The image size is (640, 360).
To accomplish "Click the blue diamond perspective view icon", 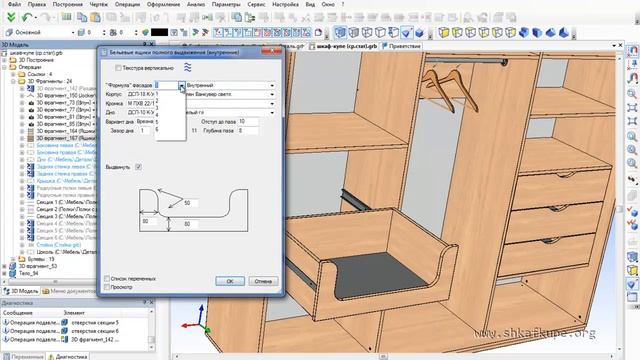I will [x=407, y=32].
